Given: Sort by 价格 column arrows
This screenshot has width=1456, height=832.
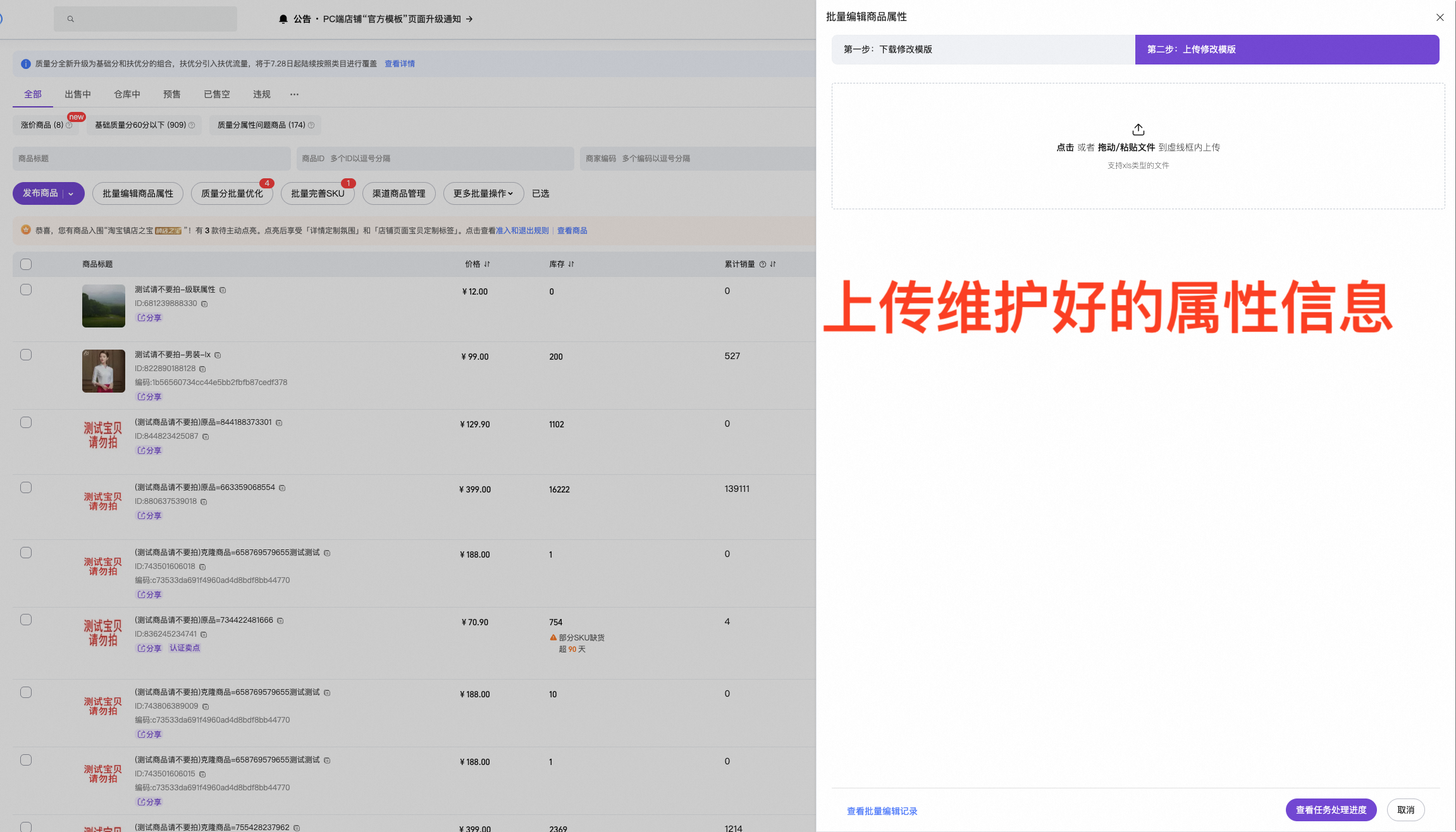Looking at the screenshot, I should click(487, 264).
